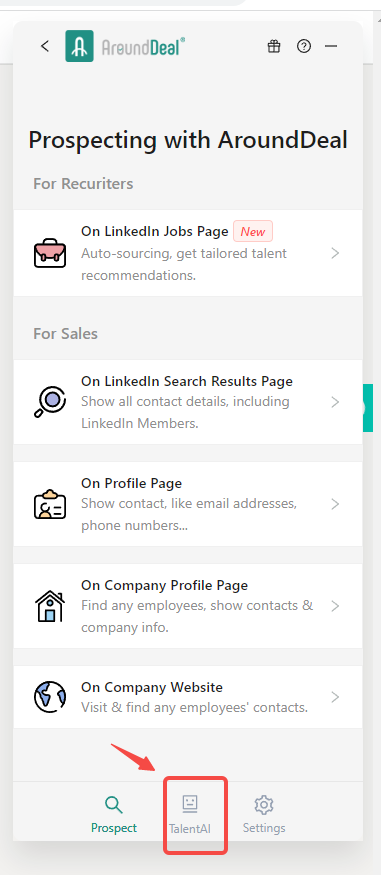
Task: Click the ID card Profile Page icon
Action: (50, 504)
